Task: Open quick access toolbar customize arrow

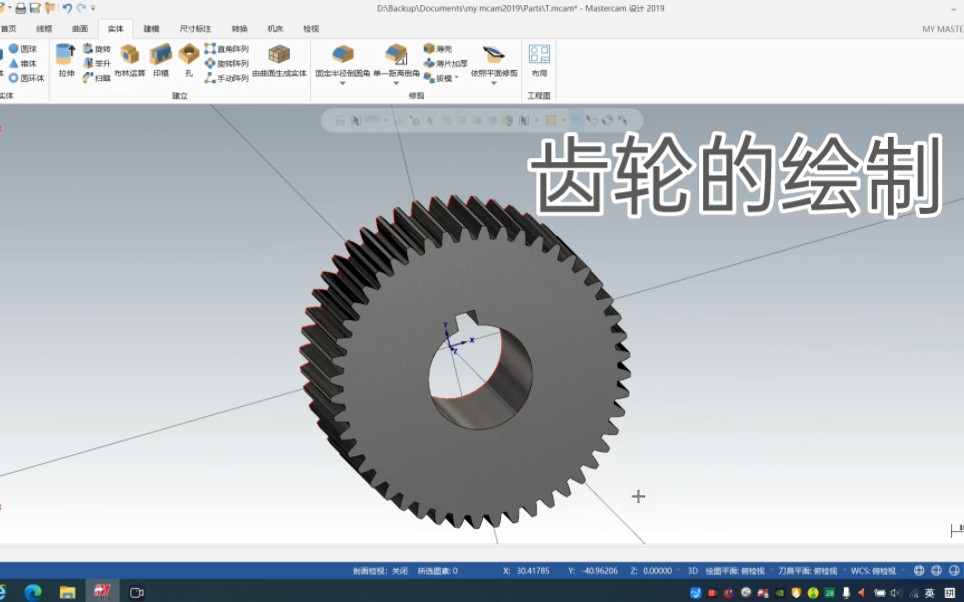Action: coord(93,8)
